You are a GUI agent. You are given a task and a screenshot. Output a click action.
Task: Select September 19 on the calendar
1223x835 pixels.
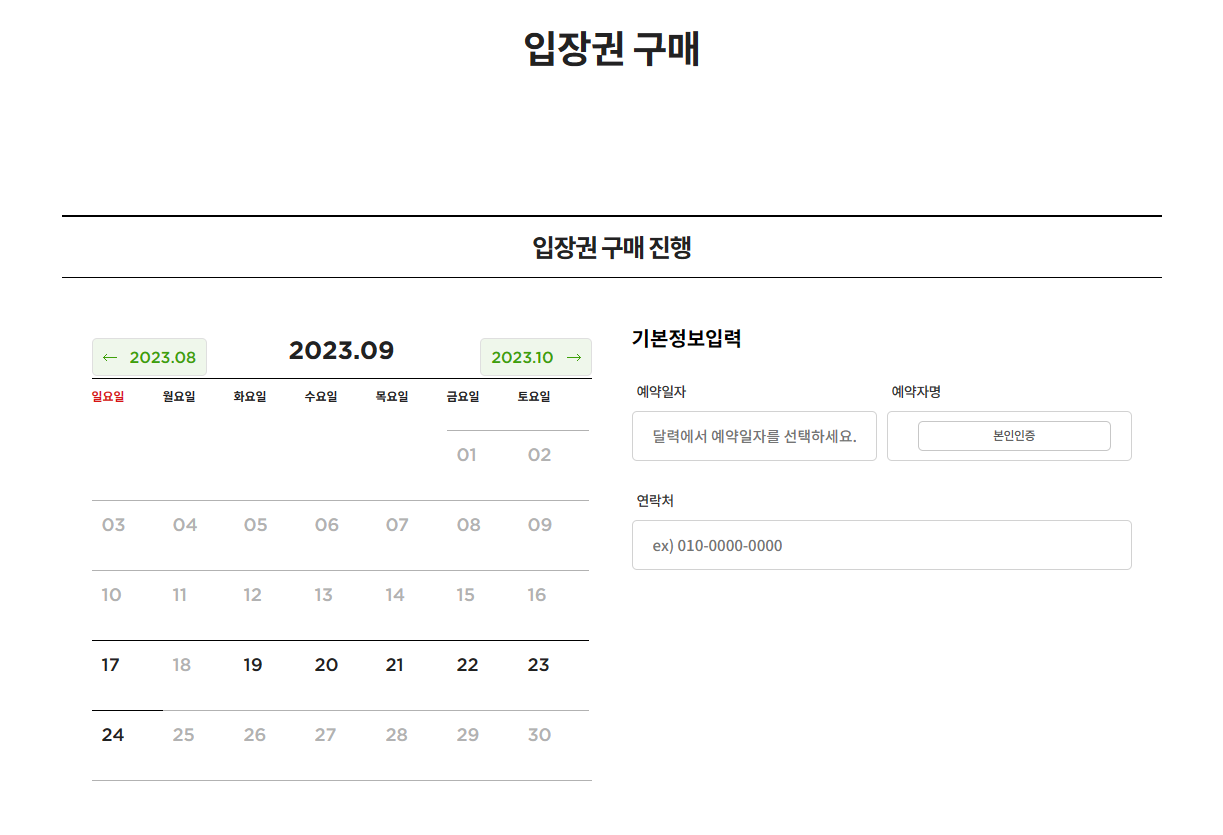click(253, 664)
